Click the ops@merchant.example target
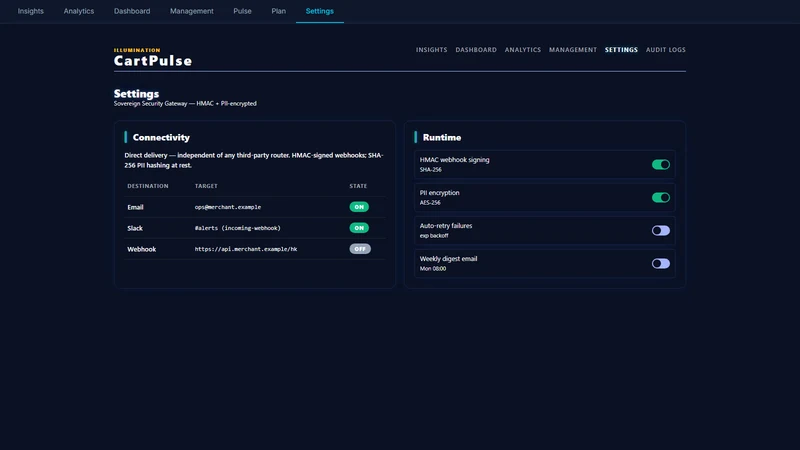Viewport: 800px width, 450px height. tap(228, 207)
